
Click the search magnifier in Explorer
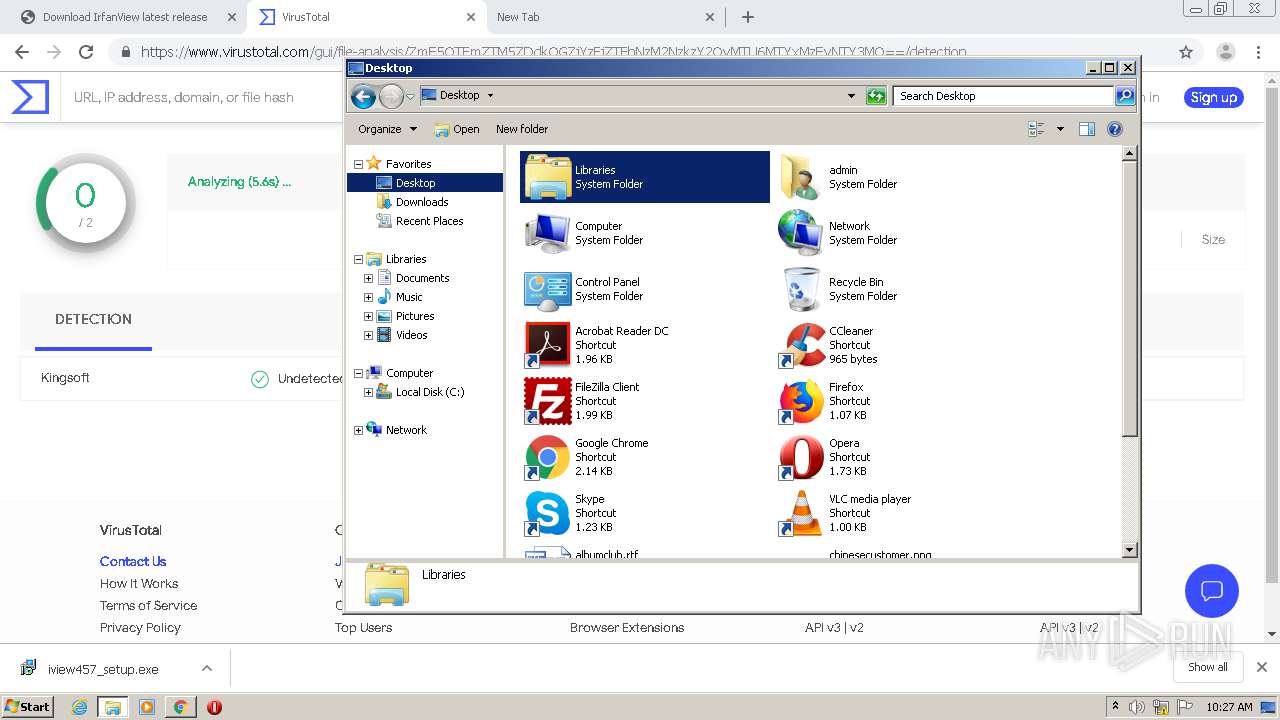(x=1125, y=96)
